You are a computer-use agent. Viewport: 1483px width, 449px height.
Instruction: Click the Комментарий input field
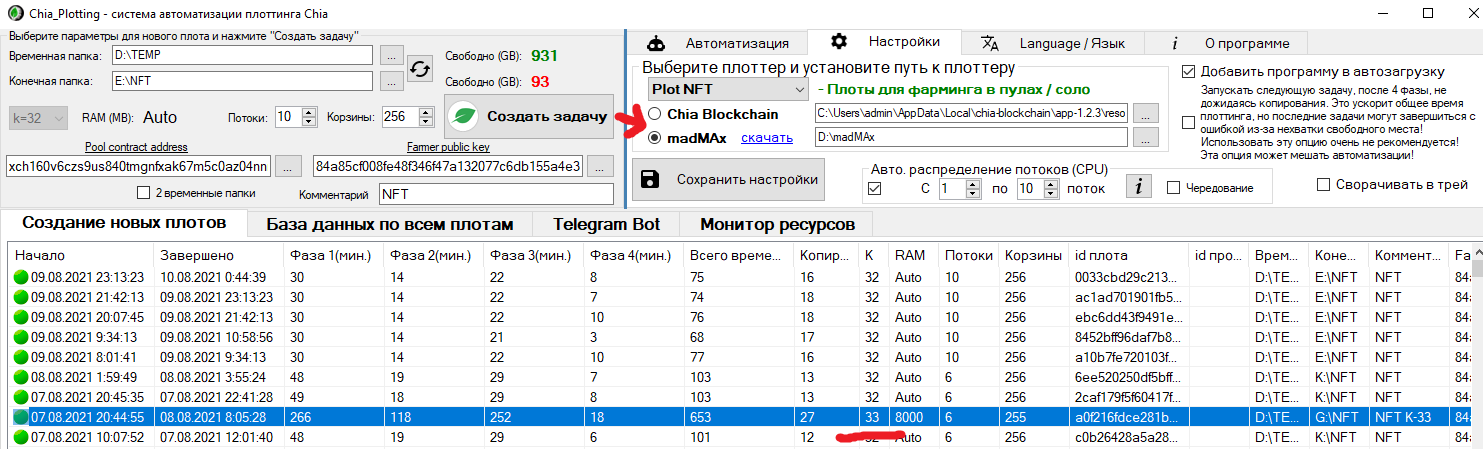pyautogui.click(x=495, y=194)
